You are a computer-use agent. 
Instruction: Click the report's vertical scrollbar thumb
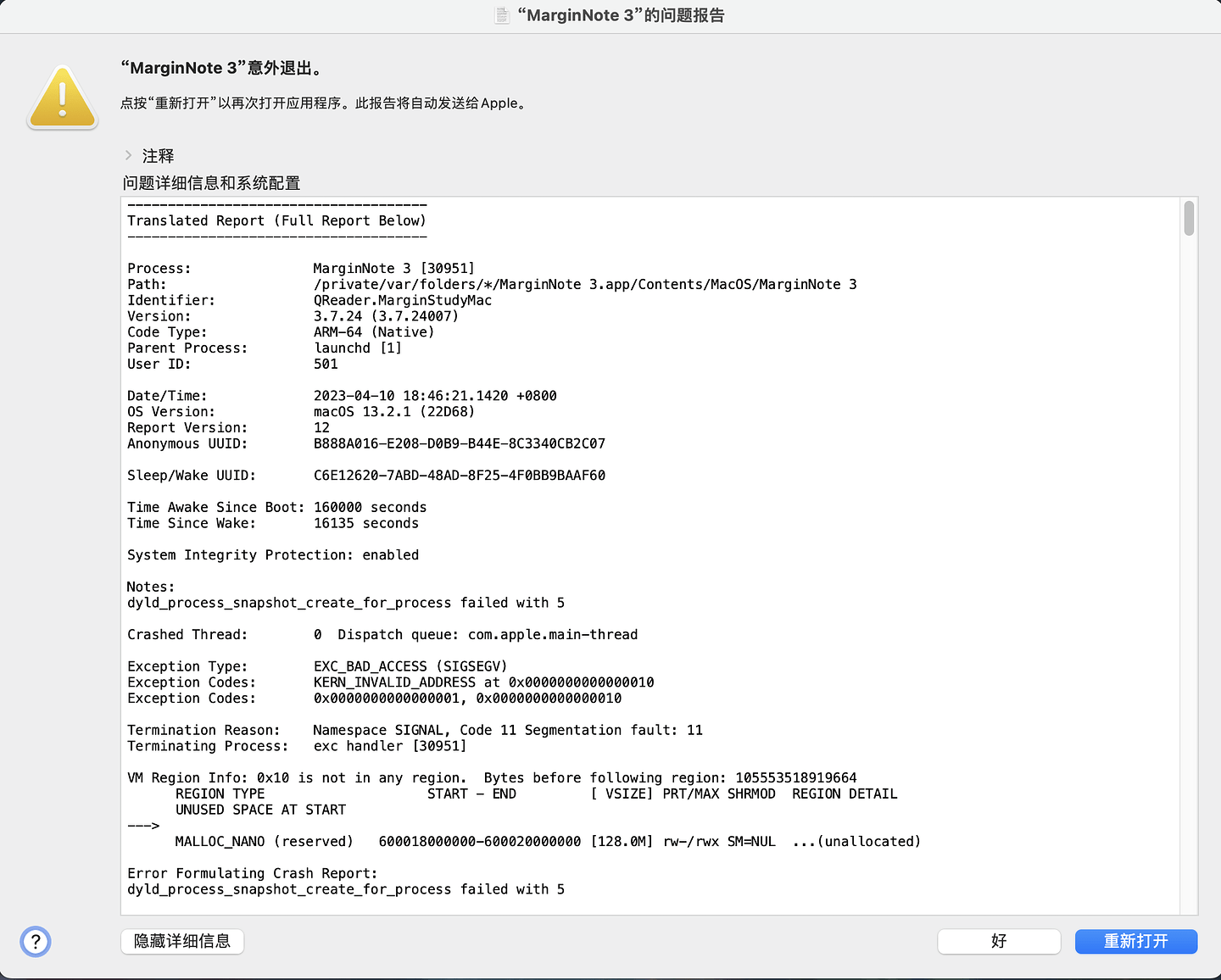pyautogui.click(x=1189, y=219)
